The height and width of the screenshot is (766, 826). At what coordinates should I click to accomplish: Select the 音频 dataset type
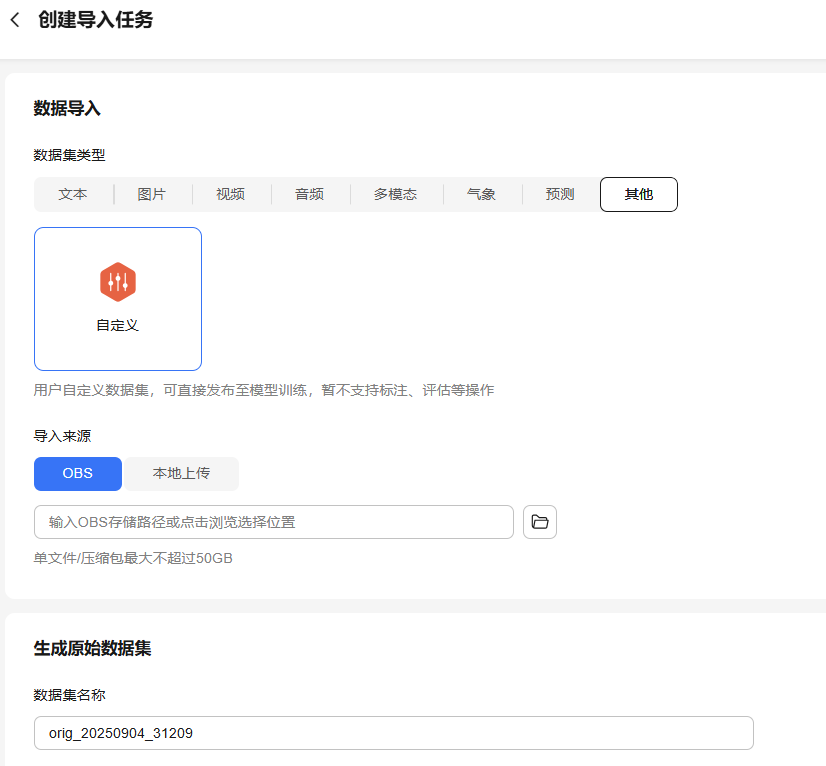[309, 194]
